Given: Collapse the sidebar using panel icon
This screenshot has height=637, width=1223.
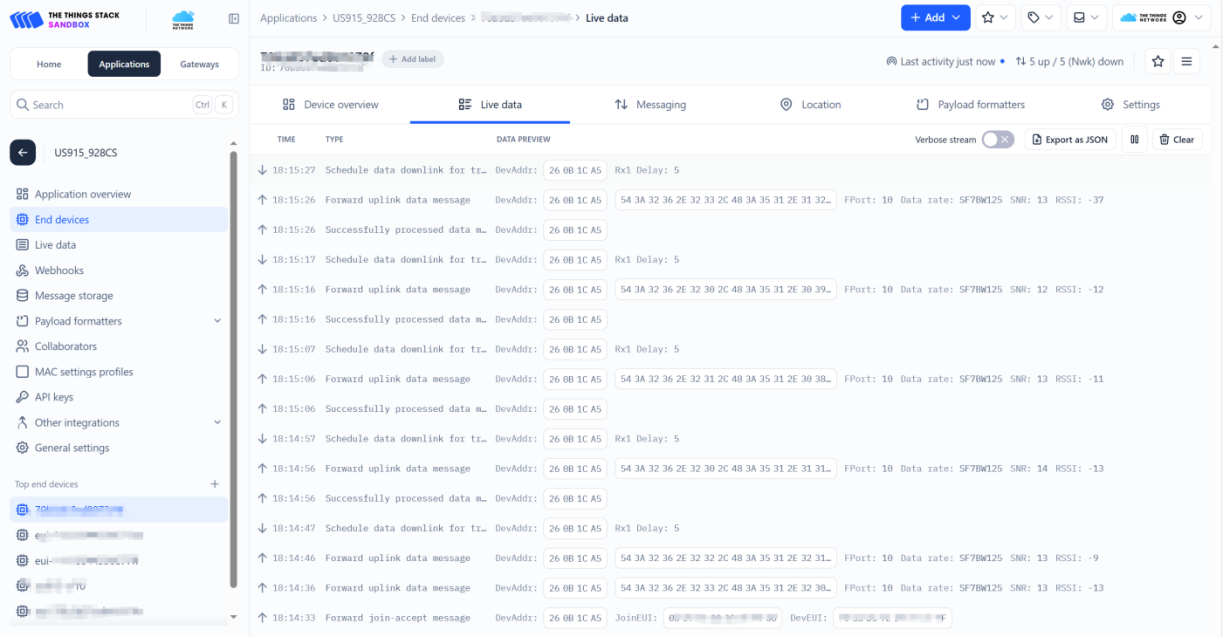Looking at the screenshot, I should click(234, 18).
